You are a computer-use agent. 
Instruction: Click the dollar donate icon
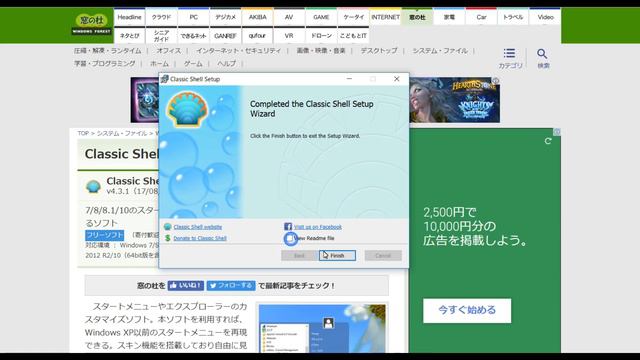167,238
